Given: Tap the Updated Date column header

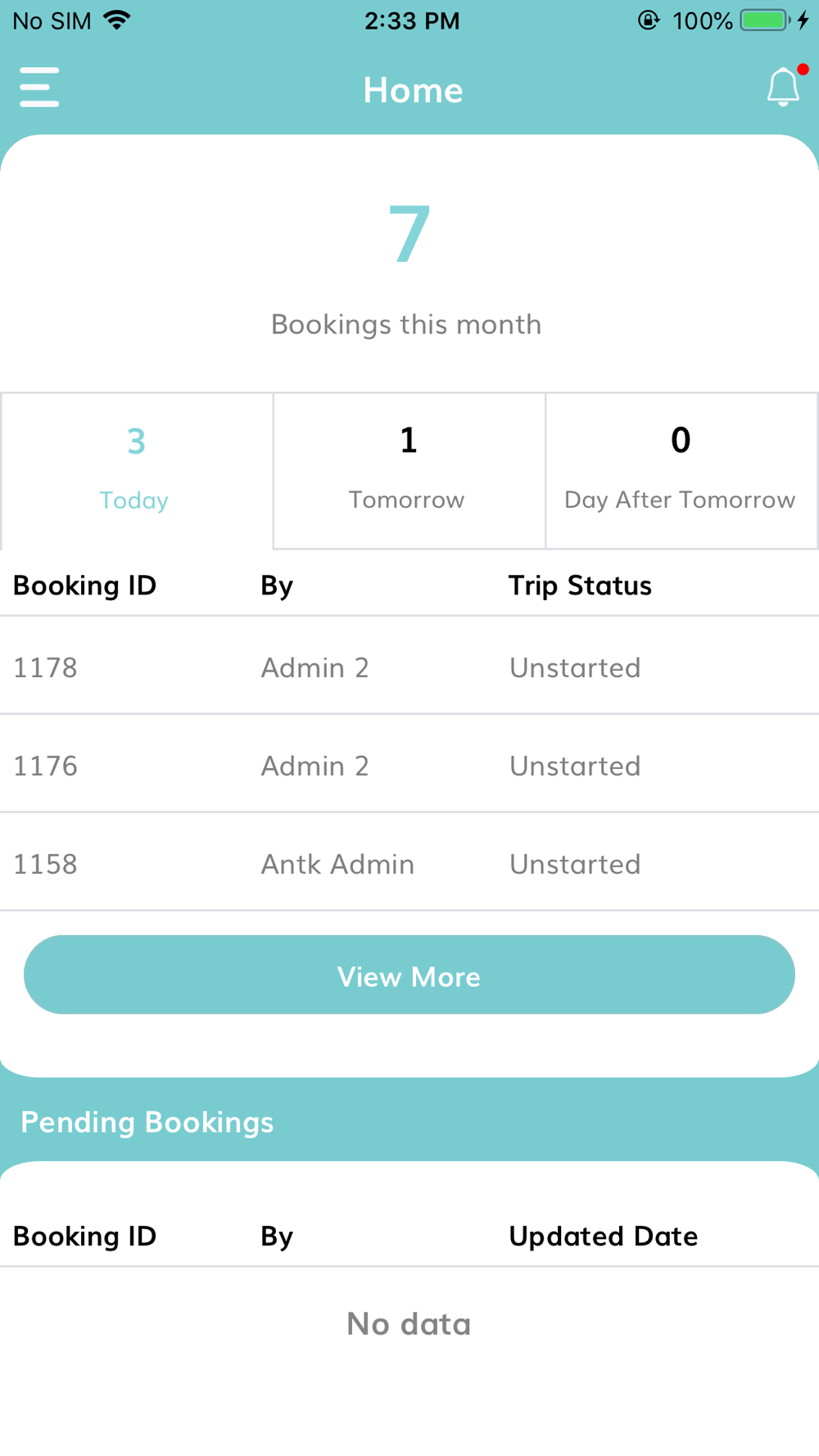Looking at the screenshot, I should pos(604,1236).
